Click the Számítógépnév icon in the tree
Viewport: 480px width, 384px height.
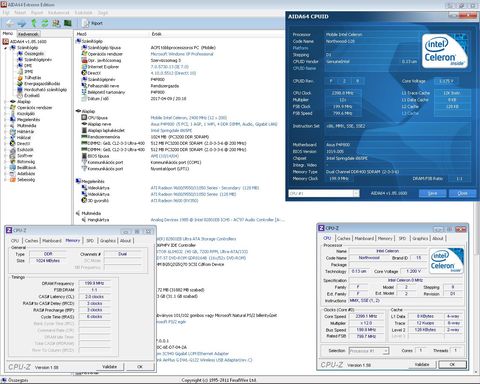click(x=20, y=60)
